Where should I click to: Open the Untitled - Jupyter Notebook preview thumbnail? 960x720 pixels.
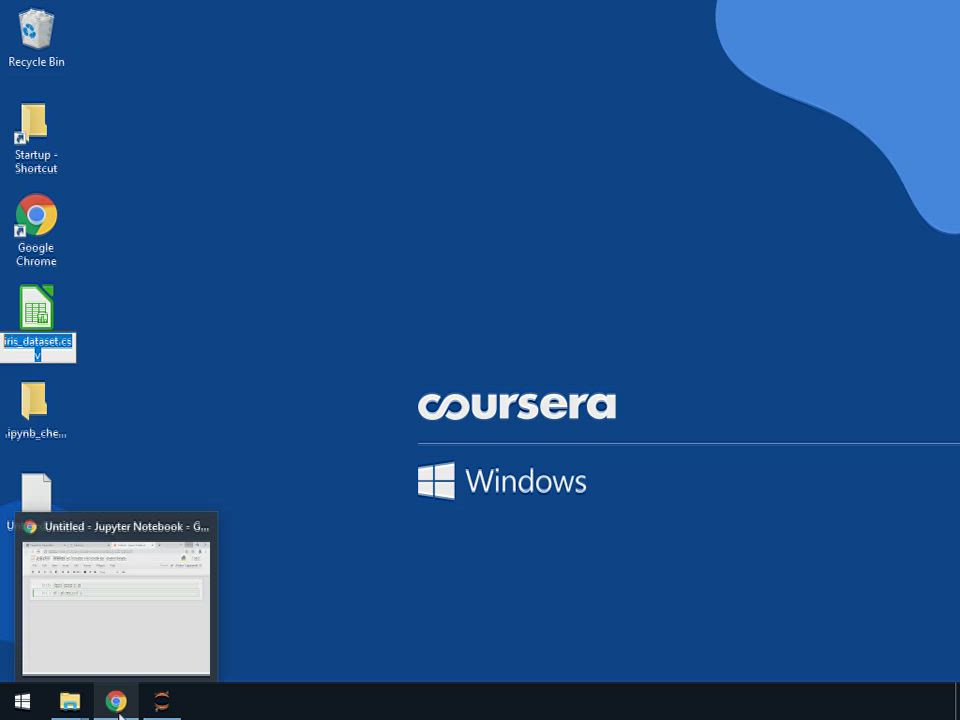116,608
